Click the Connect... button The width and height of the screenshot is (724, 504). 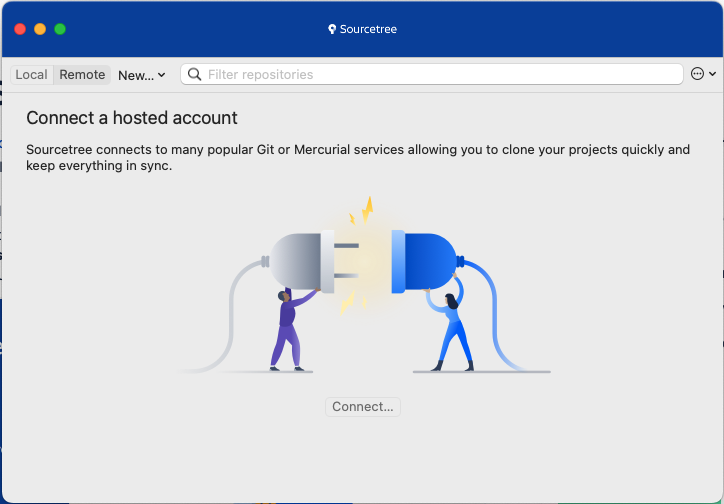(362, 407)
